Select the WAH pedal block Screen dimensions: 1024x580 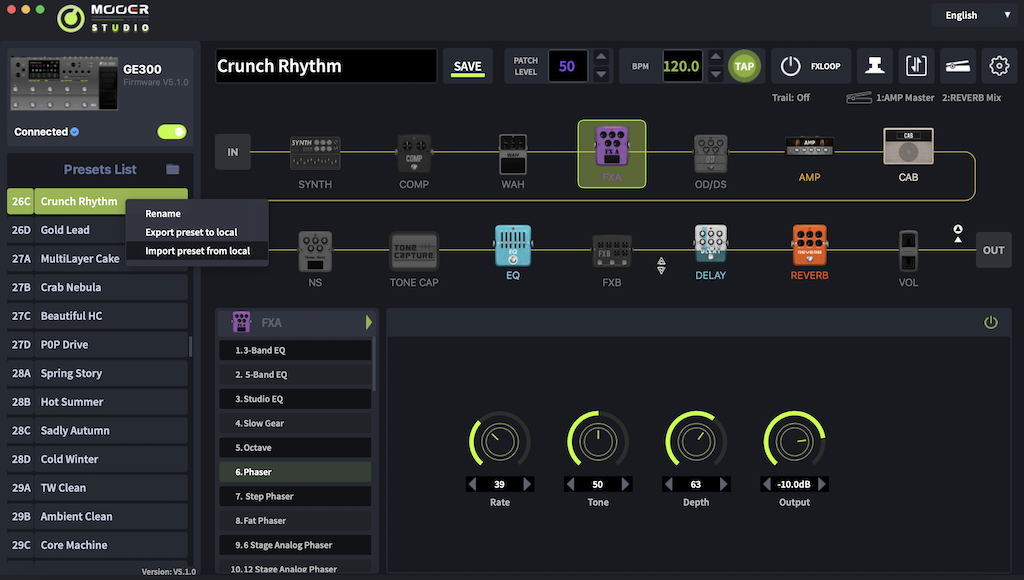pos(513,154)
